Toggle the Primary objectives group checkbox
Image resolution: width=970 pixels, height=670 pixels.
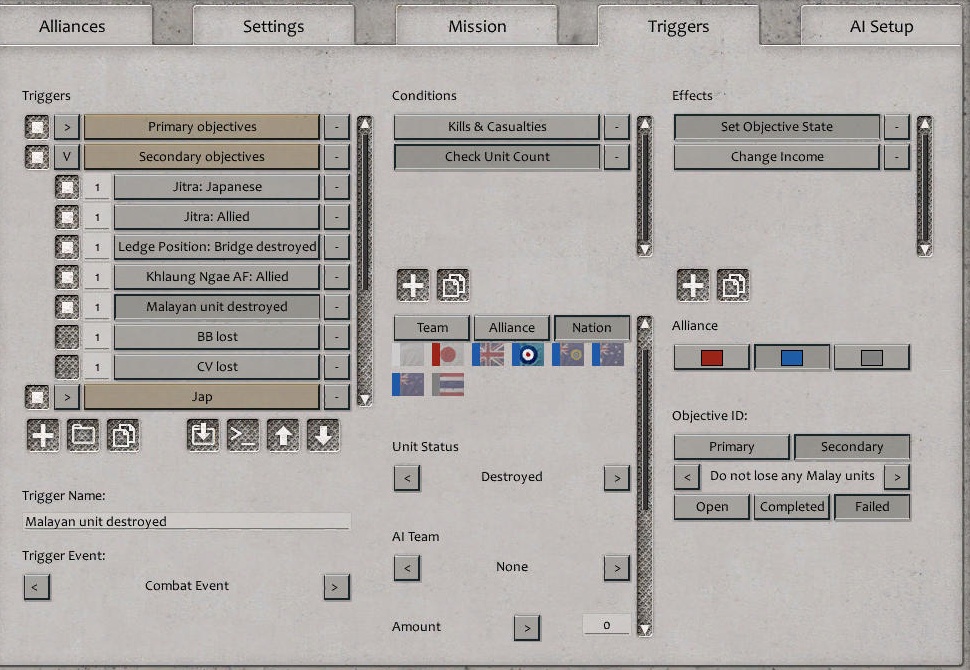click(37, 127)
